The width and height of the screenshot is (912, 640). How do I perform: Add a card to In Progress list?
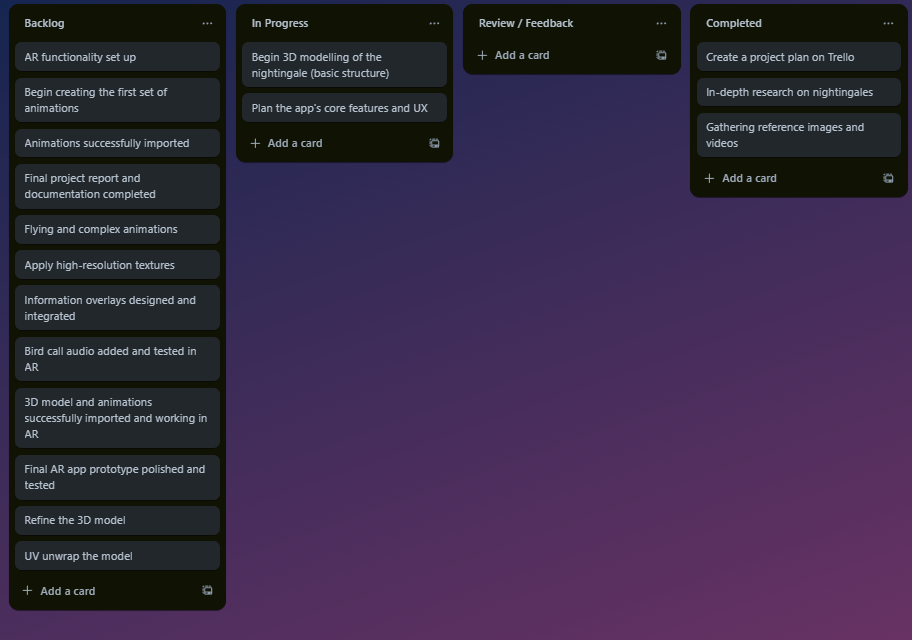click(x=295, y=143)
